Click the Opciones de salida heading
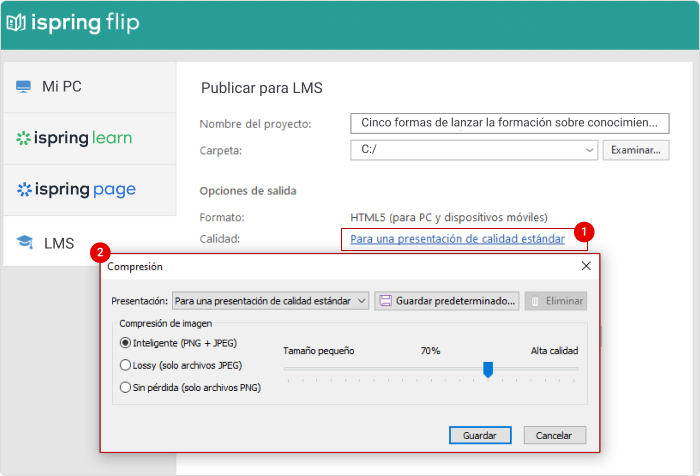Viewport: 700px width, 476px height. 248,191
